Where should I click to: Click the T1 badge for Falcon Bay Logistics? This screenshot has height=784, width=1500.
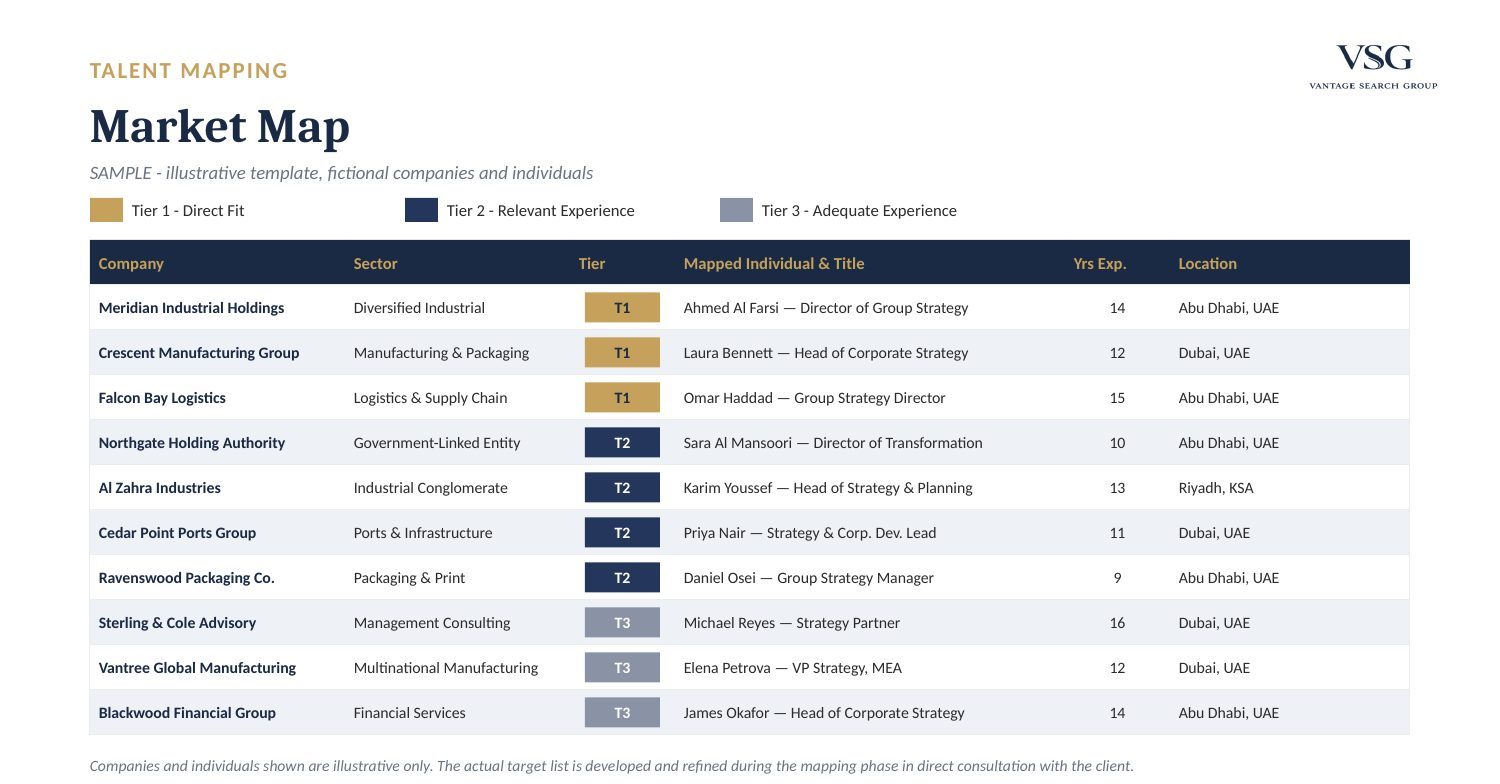pyautogui.click(x=622, y=398)
